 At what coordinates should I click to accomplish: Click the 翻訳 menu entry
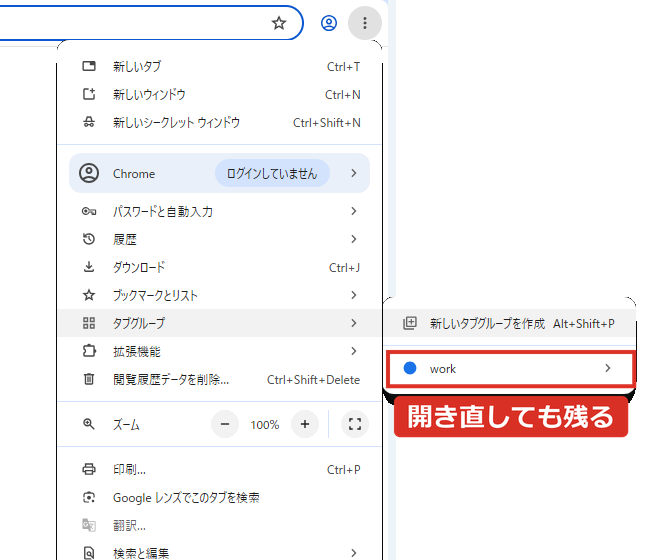point(220,525)
